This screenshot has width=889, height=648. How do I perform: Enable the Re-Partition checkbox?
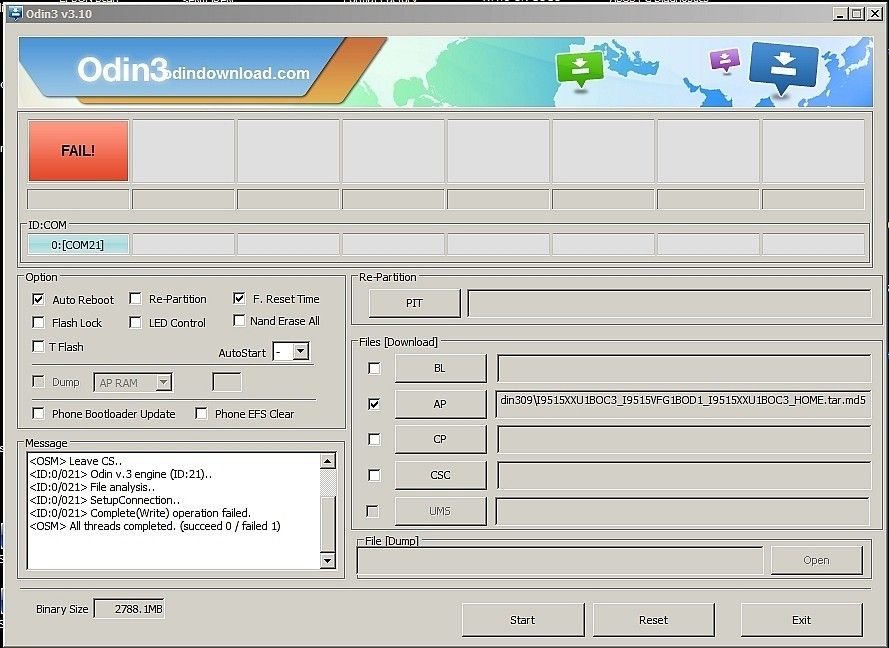(135, 298)
